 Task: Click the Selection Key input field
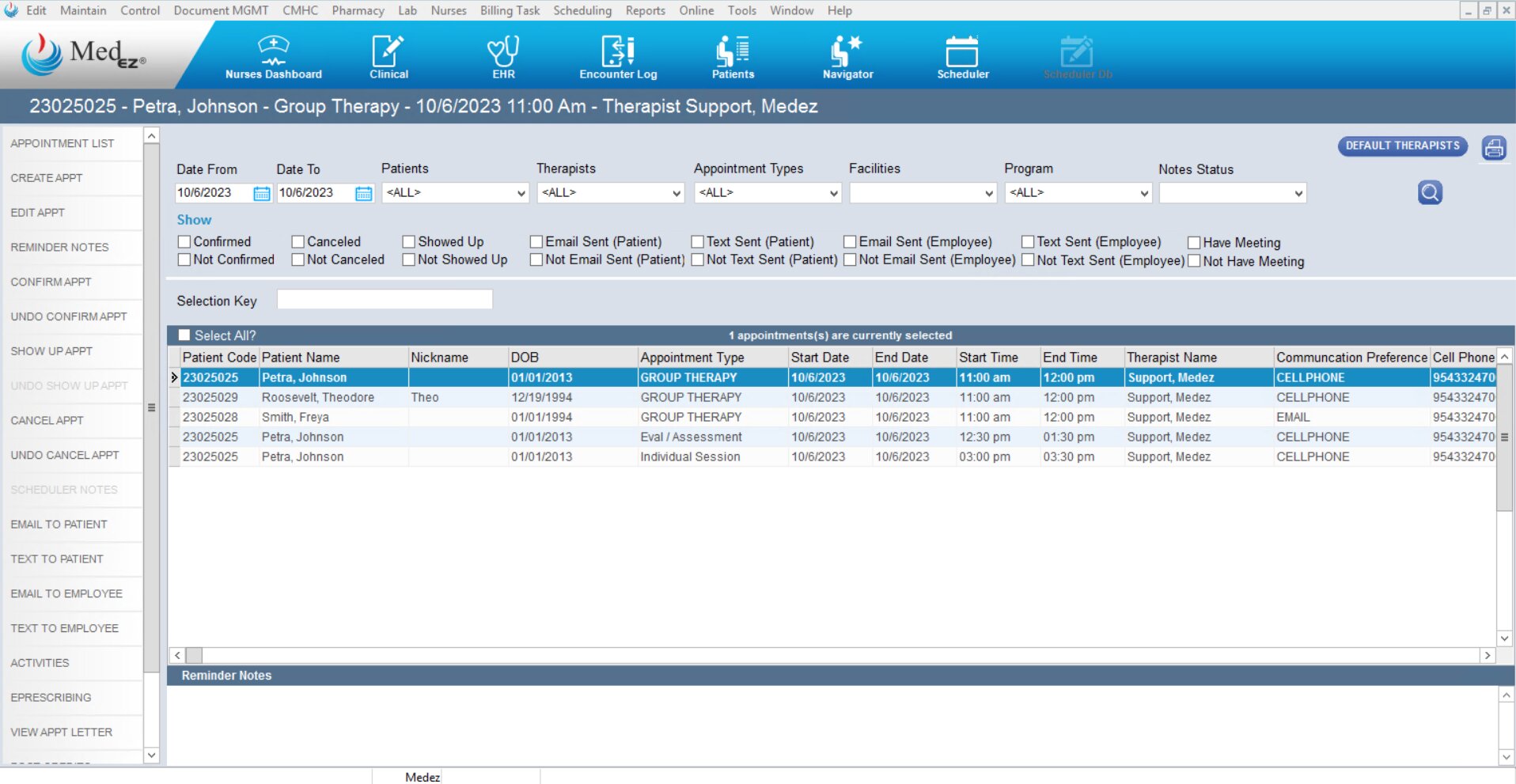coord(385,300)
